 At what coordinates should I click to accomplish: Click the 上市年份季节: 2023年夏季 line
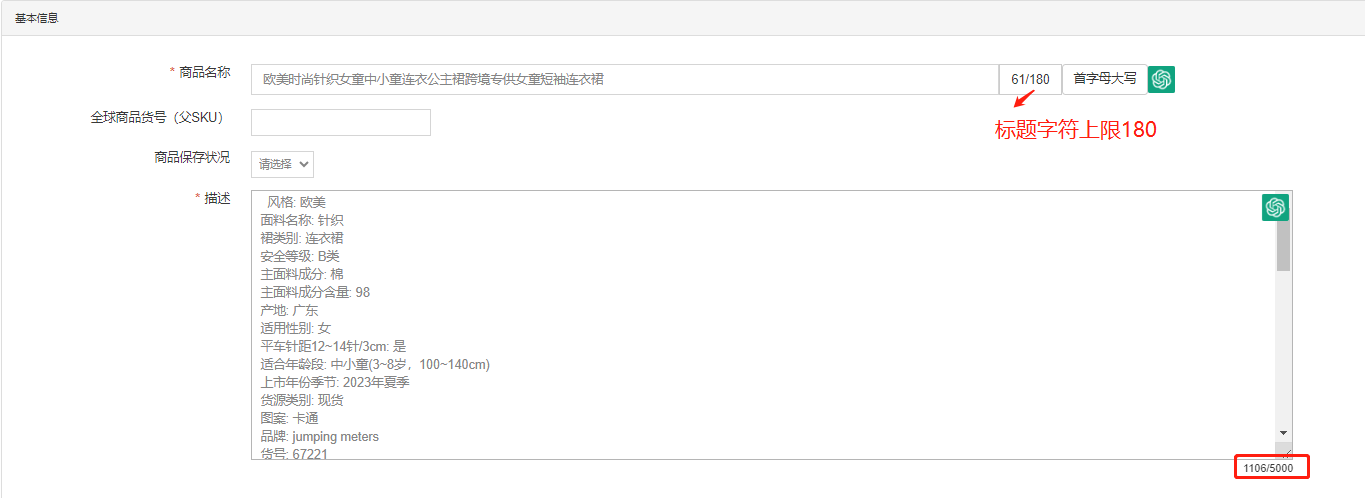click(x=335, y=382)
